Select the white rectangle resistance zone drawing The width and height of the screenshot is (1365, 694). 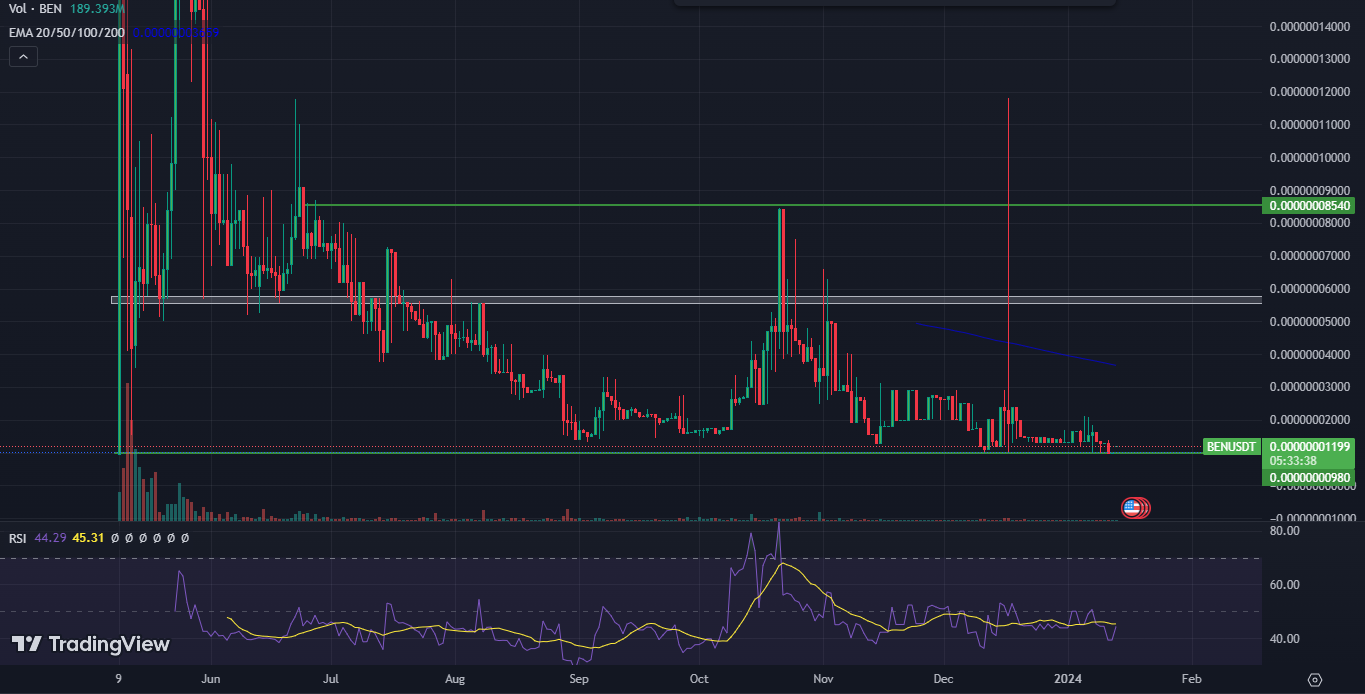click(686, 299)
